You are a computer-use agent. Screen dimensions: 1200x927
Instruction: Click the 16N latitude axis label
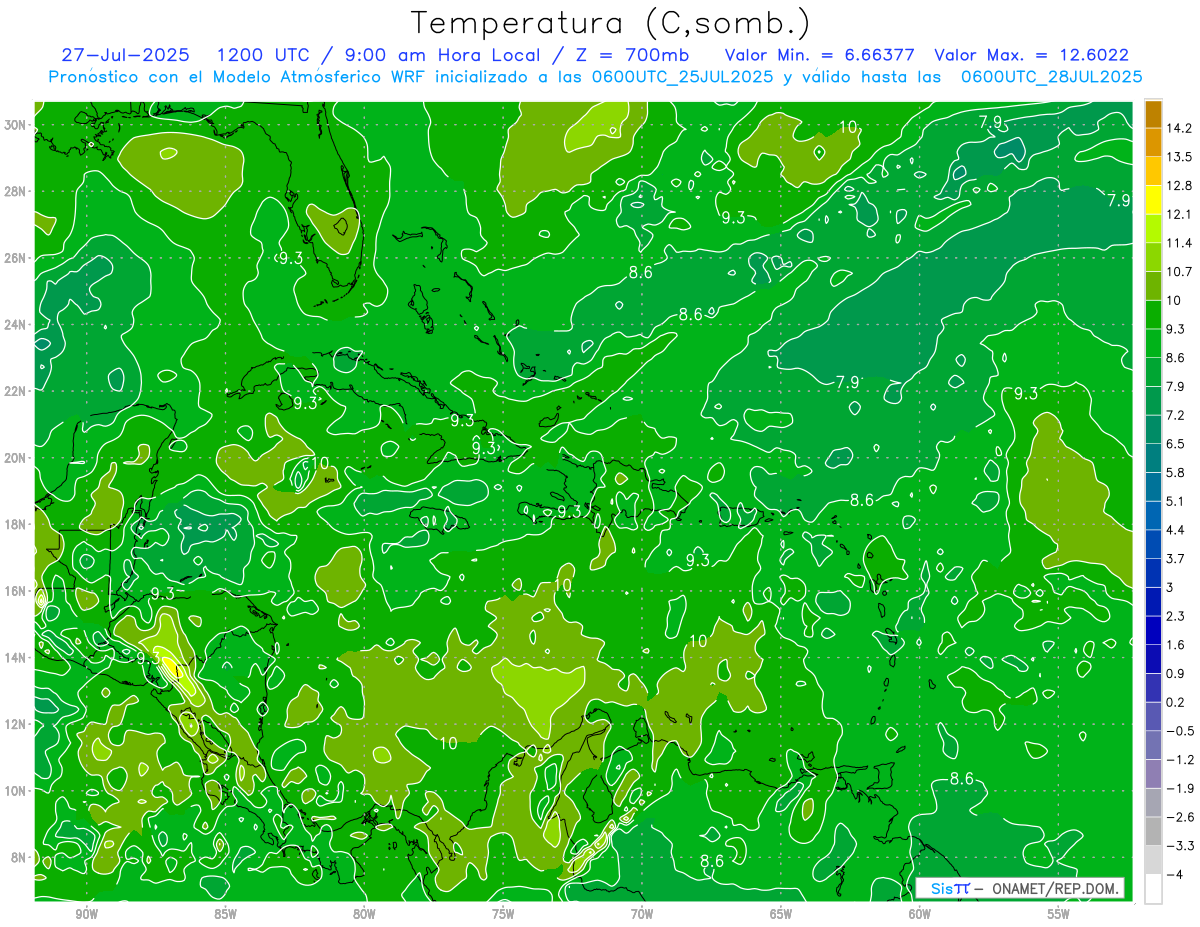coord(15,591)
